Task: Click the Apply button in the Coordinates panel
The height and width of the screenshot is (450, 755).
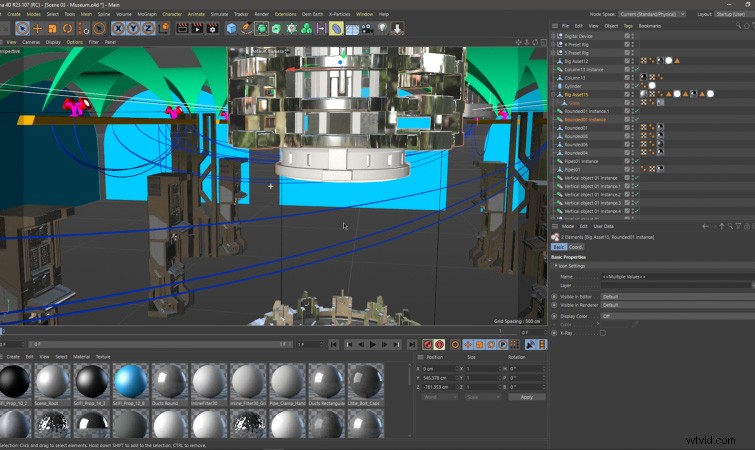Action: 527,397
